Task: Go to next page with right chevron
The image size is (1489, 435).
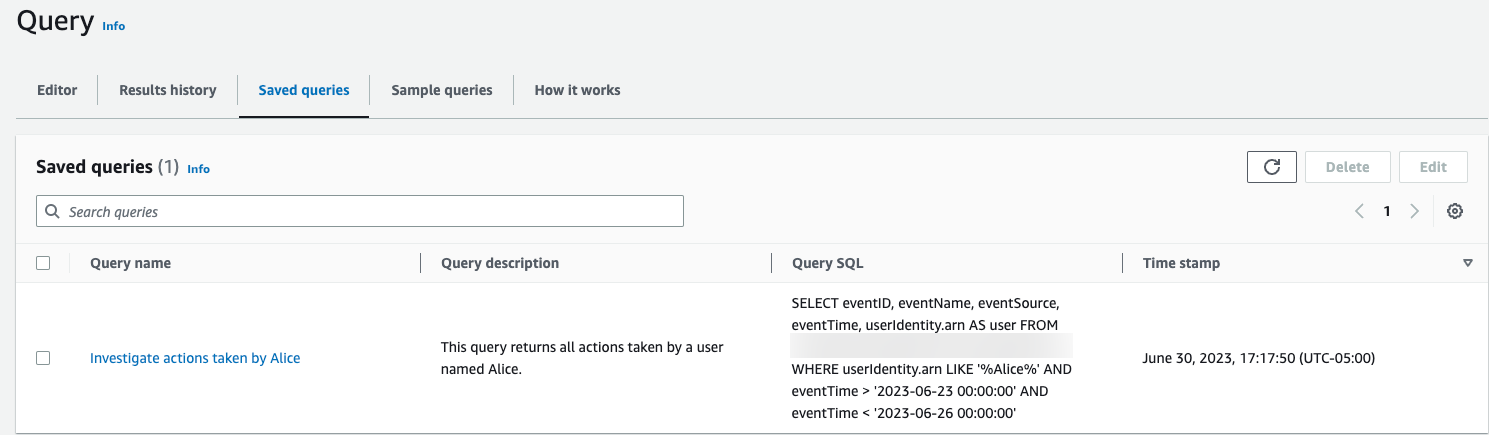Action: pos(1414,211)
